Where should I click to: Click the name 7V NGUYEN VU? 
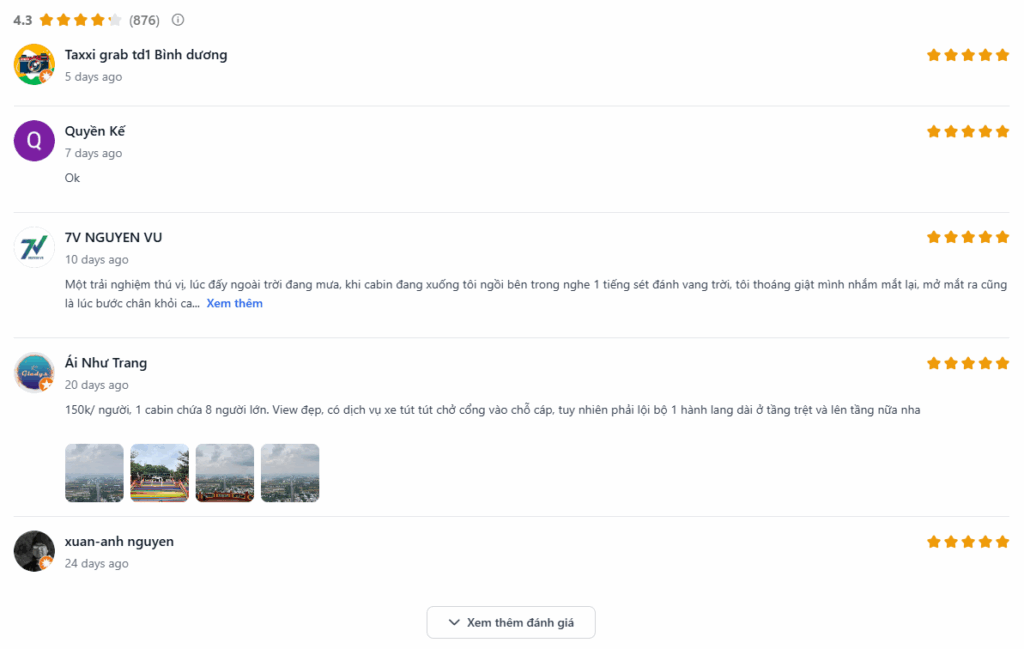(x=113, y=237)
